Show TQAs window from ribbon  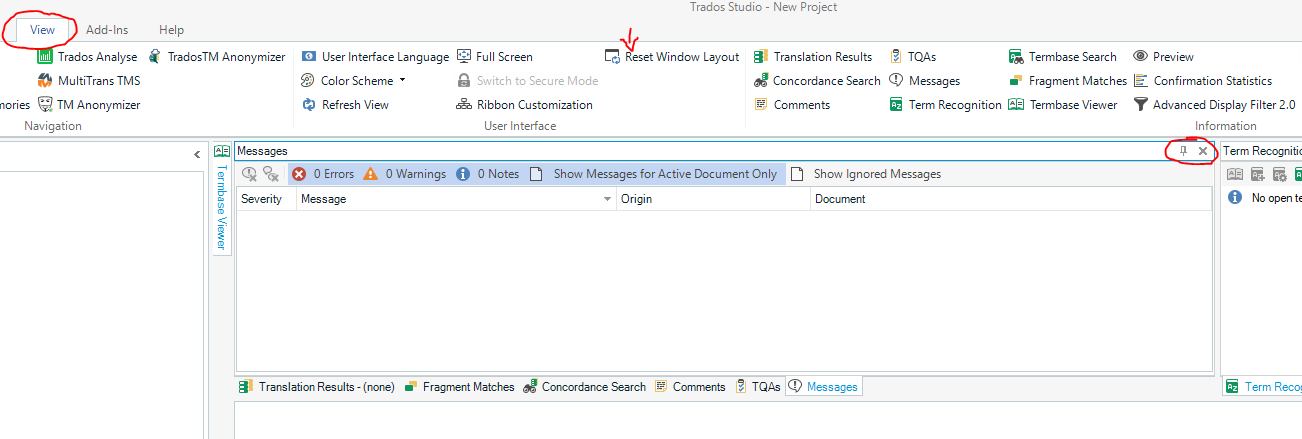pos(912,57)
